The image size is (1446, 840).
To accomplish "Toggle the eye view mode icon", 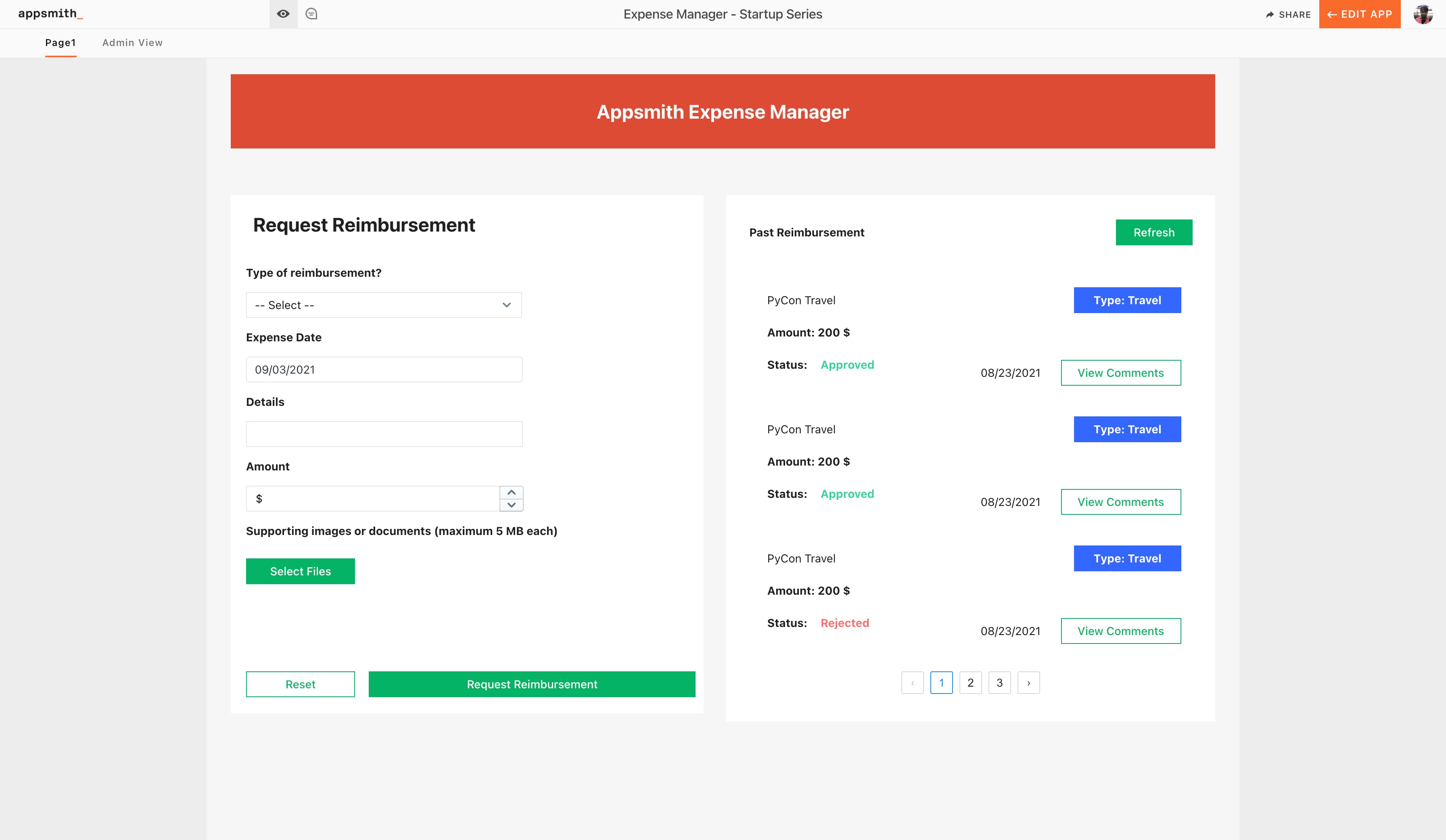I will pos(283,14).
